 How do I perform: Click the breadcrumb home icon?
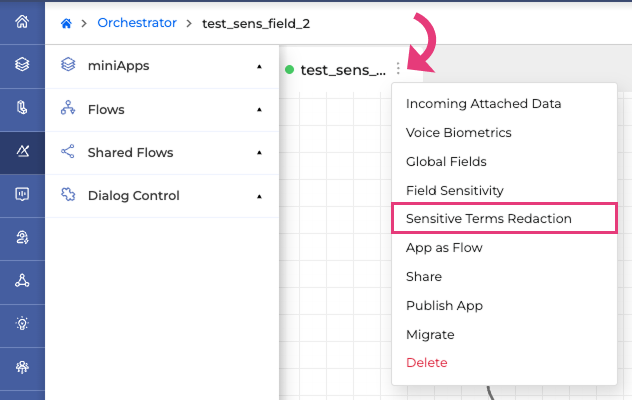tap(67, 22)
